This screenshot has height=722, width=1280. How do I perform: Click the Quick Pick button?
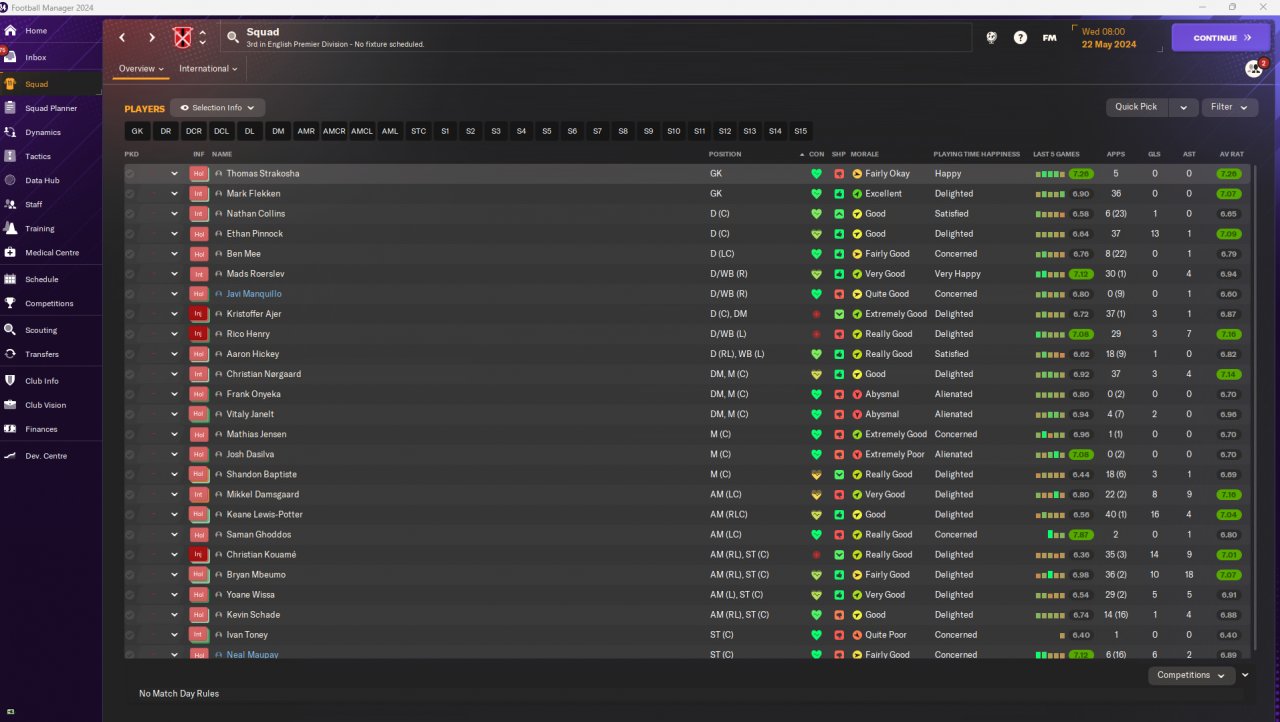click(1136, 107)
